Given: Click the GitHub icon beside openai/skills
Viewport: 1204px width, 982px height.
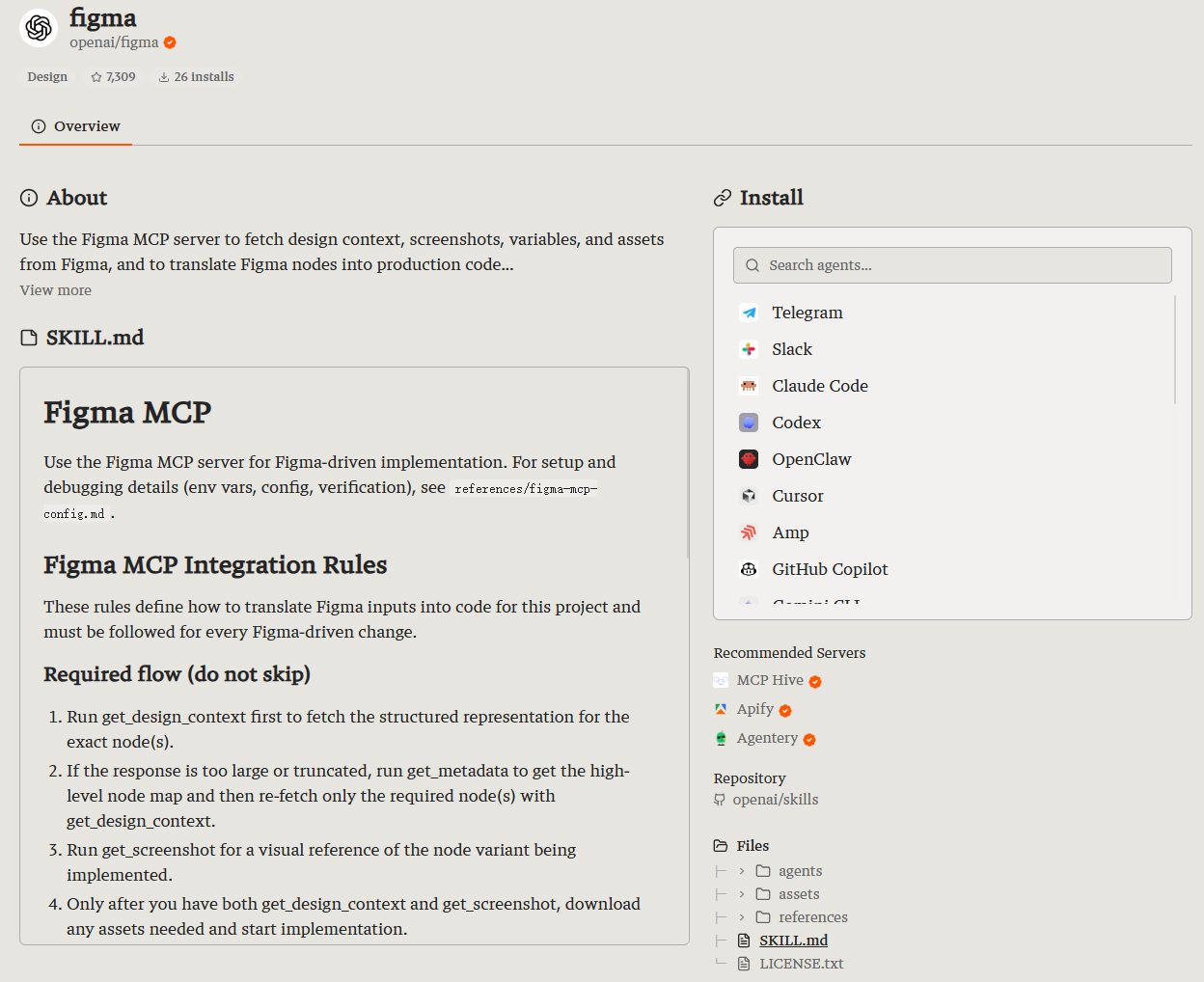Looking at the screenshot, I should [x=720, y=800].
